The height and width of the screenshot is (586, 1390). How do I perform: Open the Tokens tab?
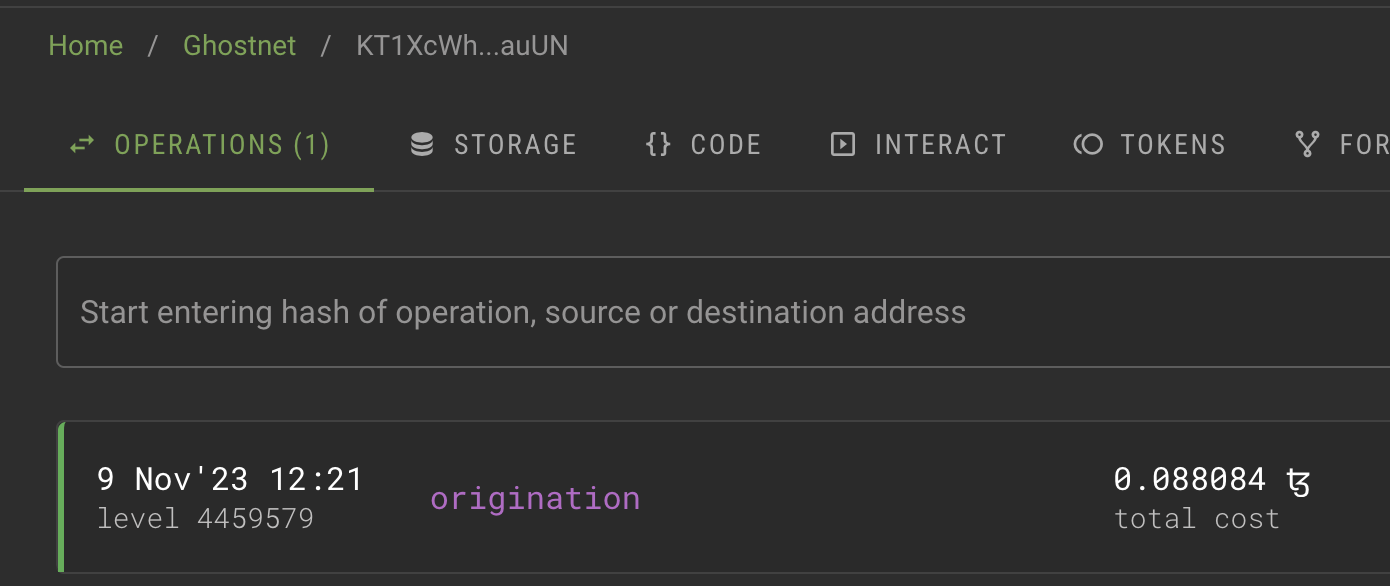(1173, 145)
